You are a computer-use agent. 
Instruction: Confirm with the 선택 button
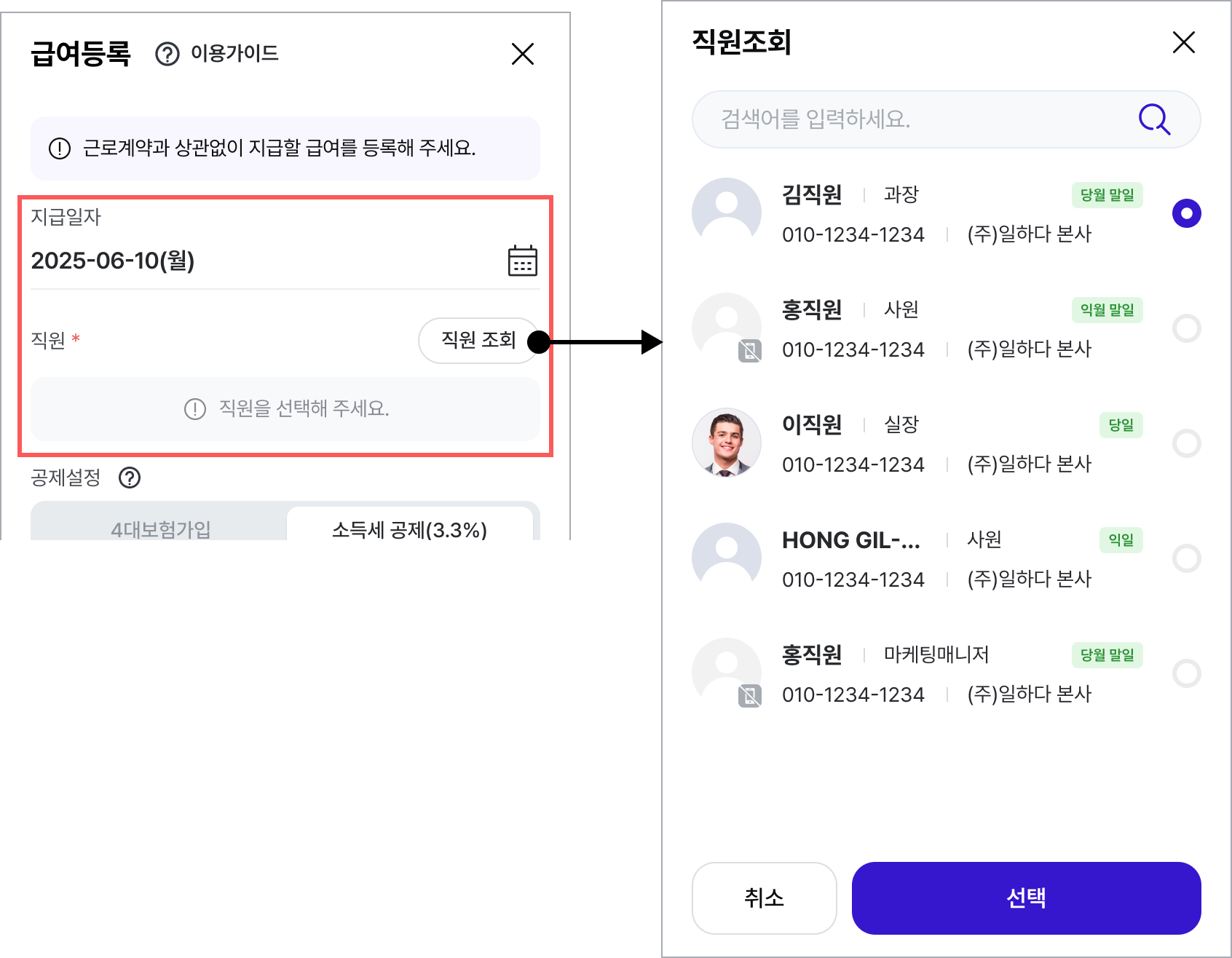coord(1026,898)
